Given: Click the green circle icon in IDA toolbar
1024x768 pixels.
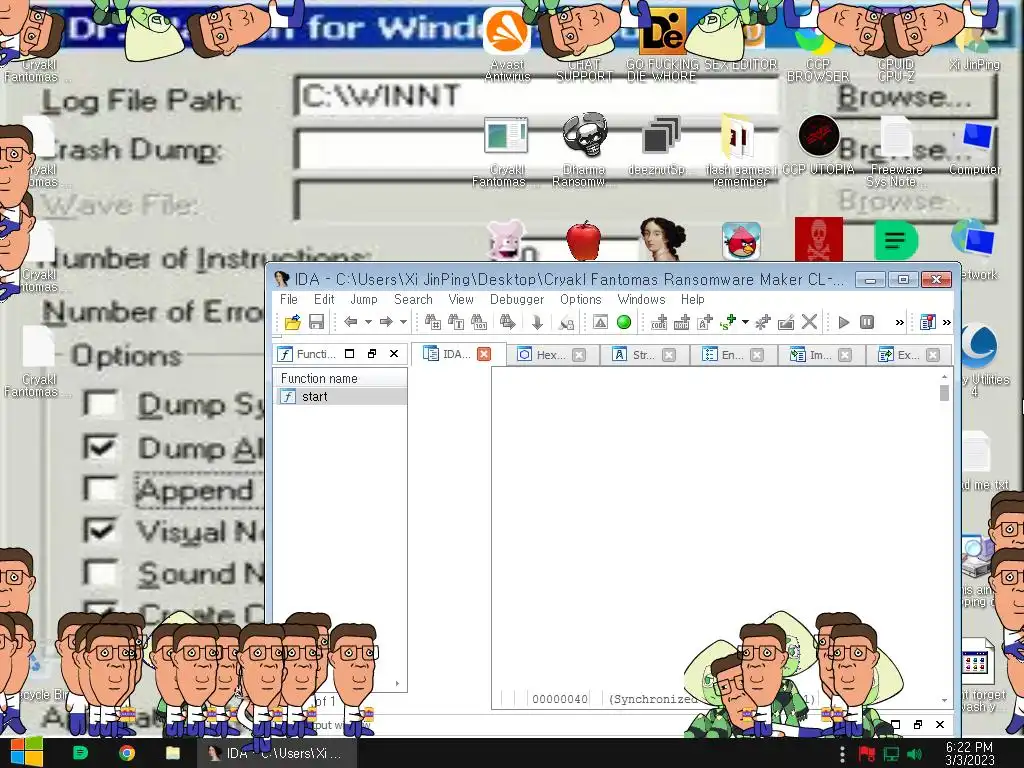Looking at the screenshot, I should pyautogui.click(x=624, y=322).
